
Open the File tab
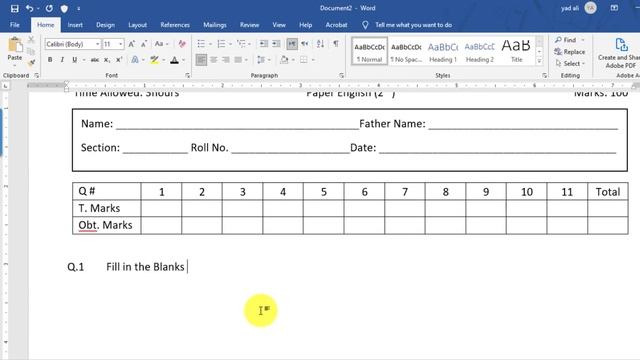click(x=15, y=25)
